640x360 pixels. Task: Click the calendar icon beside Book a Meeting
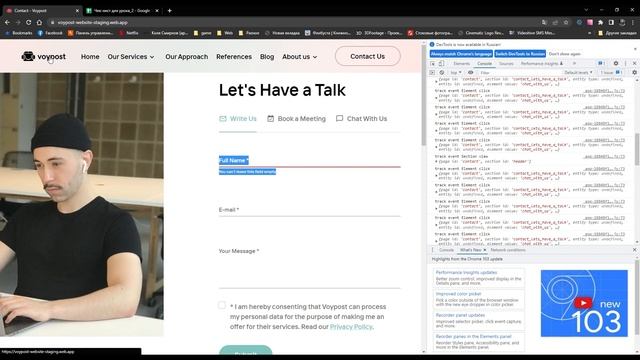pos(271,119)
